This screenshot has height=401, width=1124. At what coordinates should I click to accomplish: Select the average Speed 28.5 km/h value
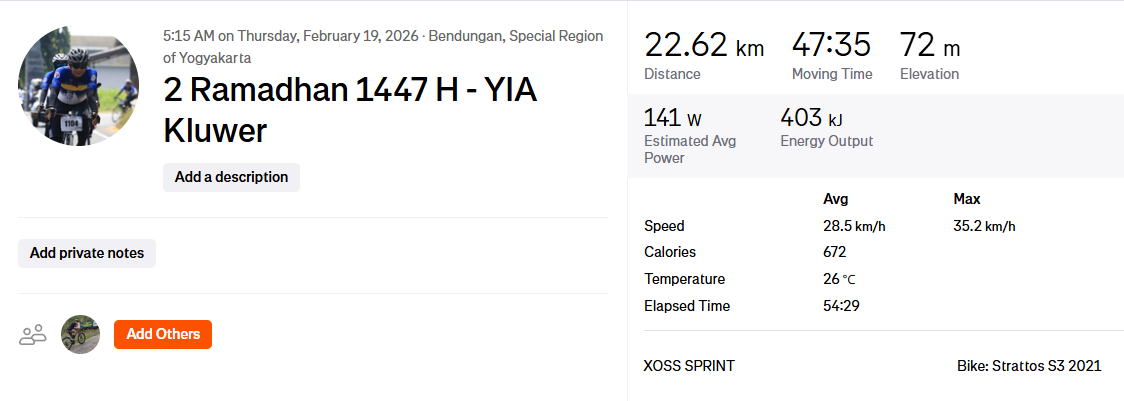(854, 226)
